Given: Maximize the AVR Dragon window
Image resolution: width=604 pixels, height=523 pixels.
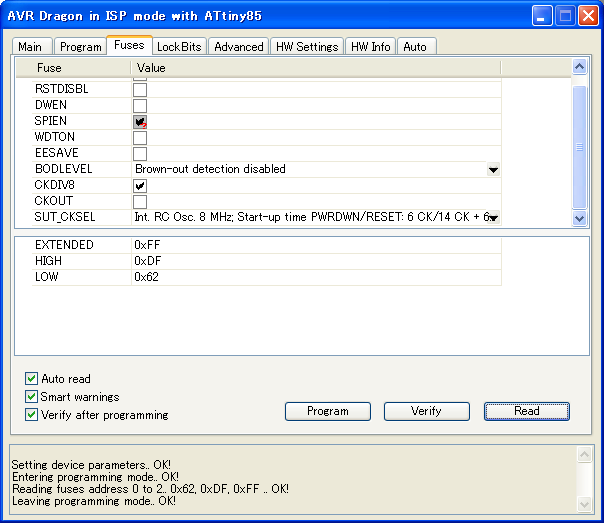Looking at the screenshot, I should tap(565, 16).
